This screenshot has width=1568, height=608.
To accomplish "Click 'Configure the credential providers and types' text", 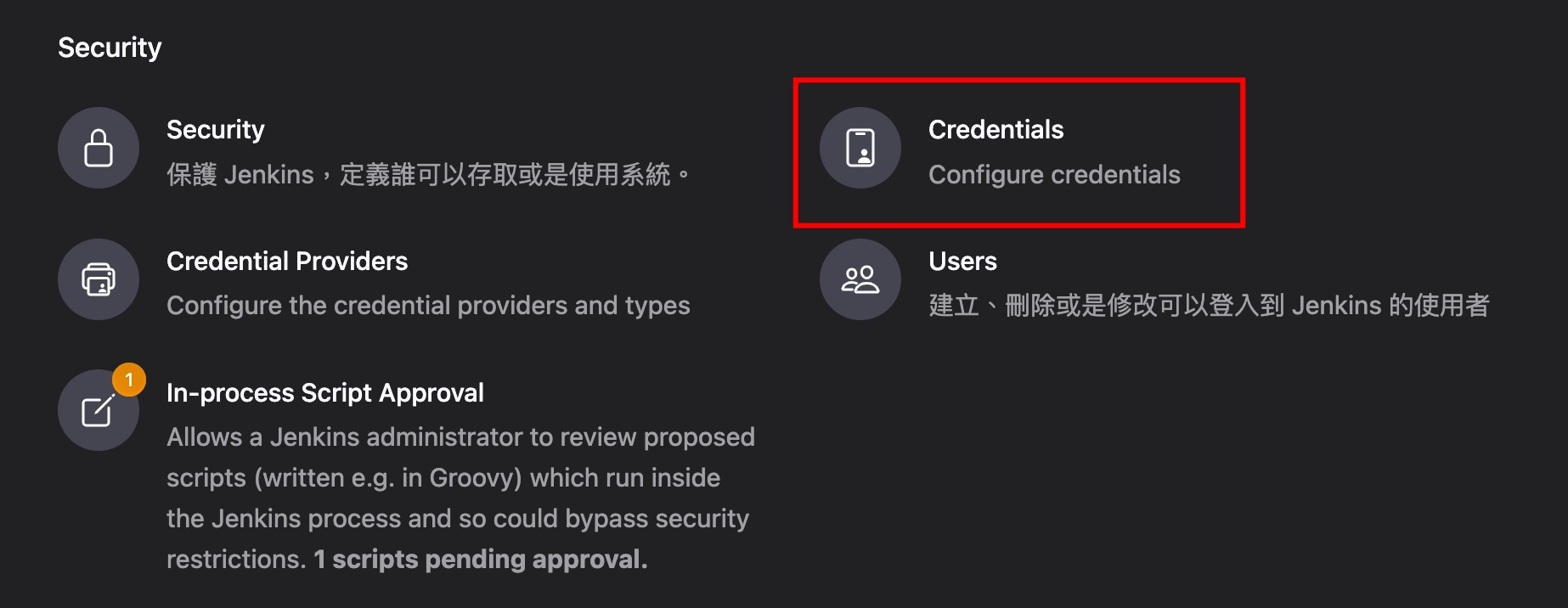I will click(x=428, y=305).
